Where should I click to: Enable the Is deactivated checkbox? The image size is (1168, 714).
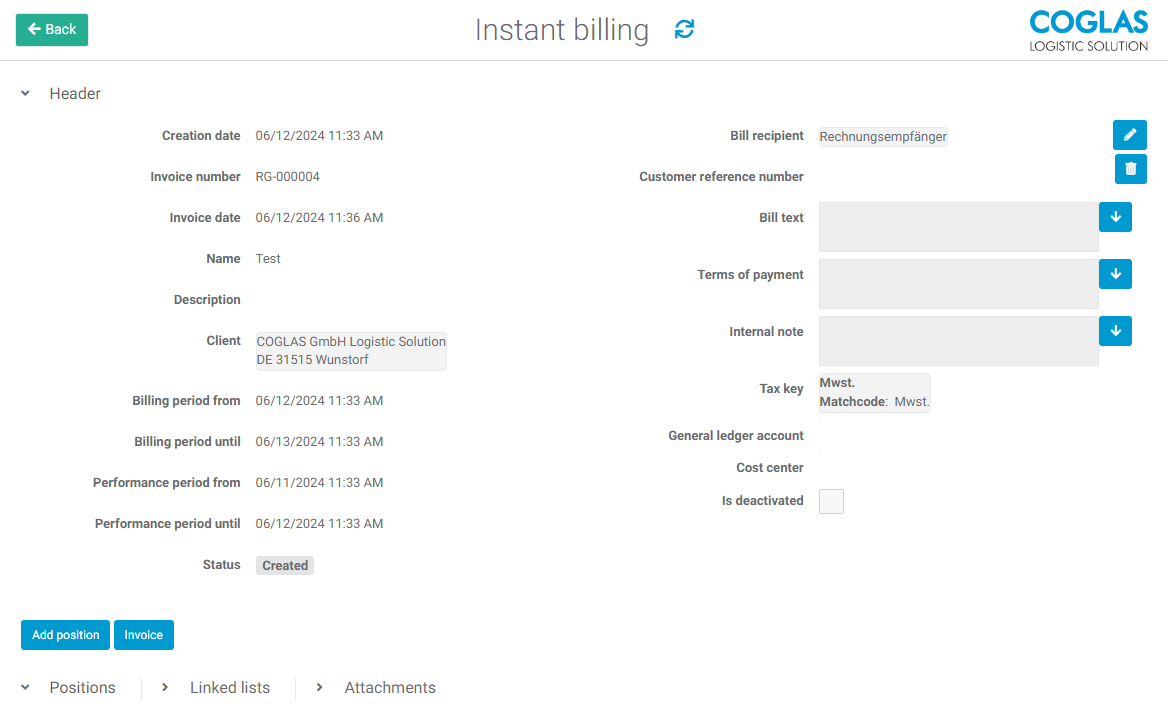(831, 501)
